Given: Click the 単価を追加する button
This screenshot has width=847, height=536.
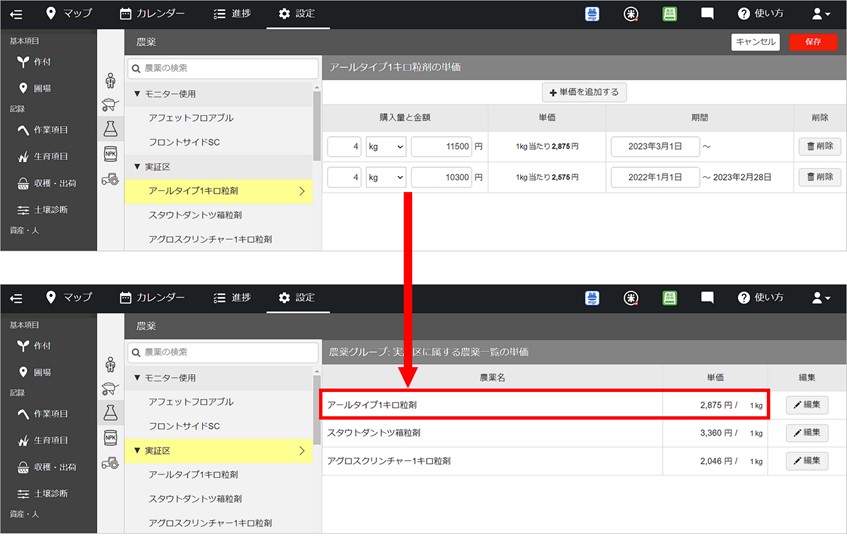Looking at the screenshot, I should (584, 92).
